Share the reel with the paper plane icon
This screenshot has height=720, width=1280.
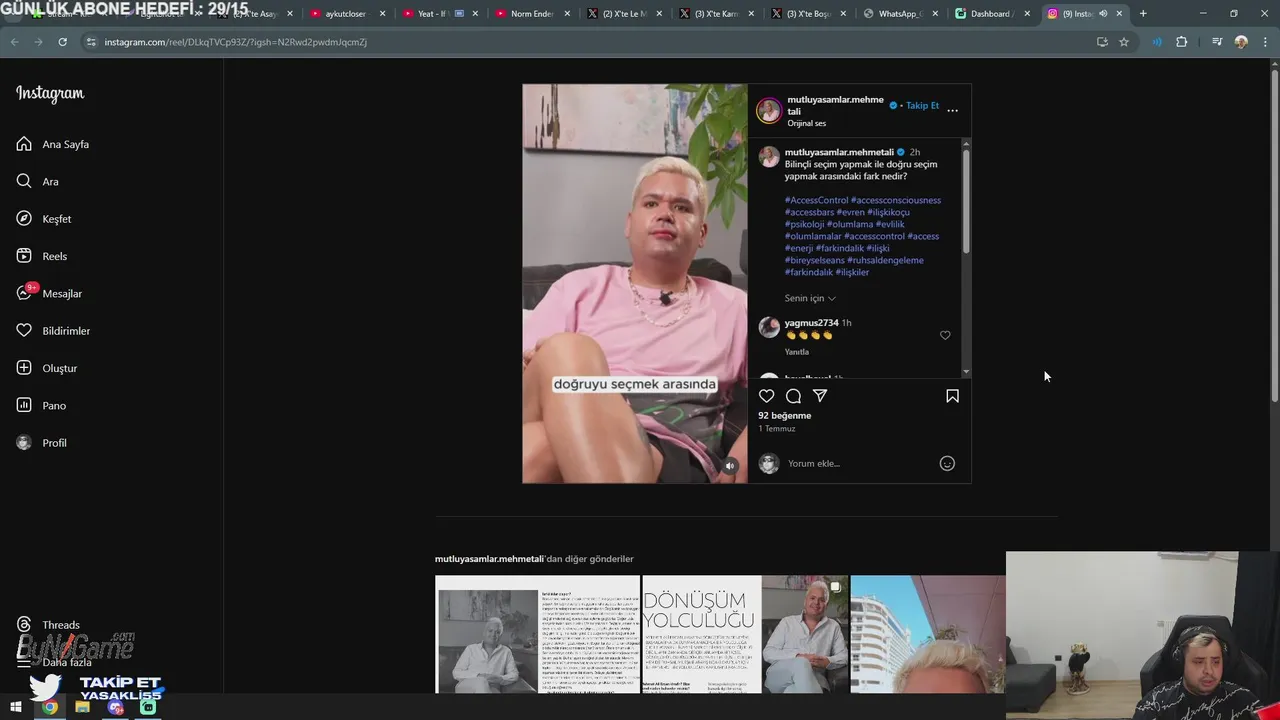pos(820,396)
